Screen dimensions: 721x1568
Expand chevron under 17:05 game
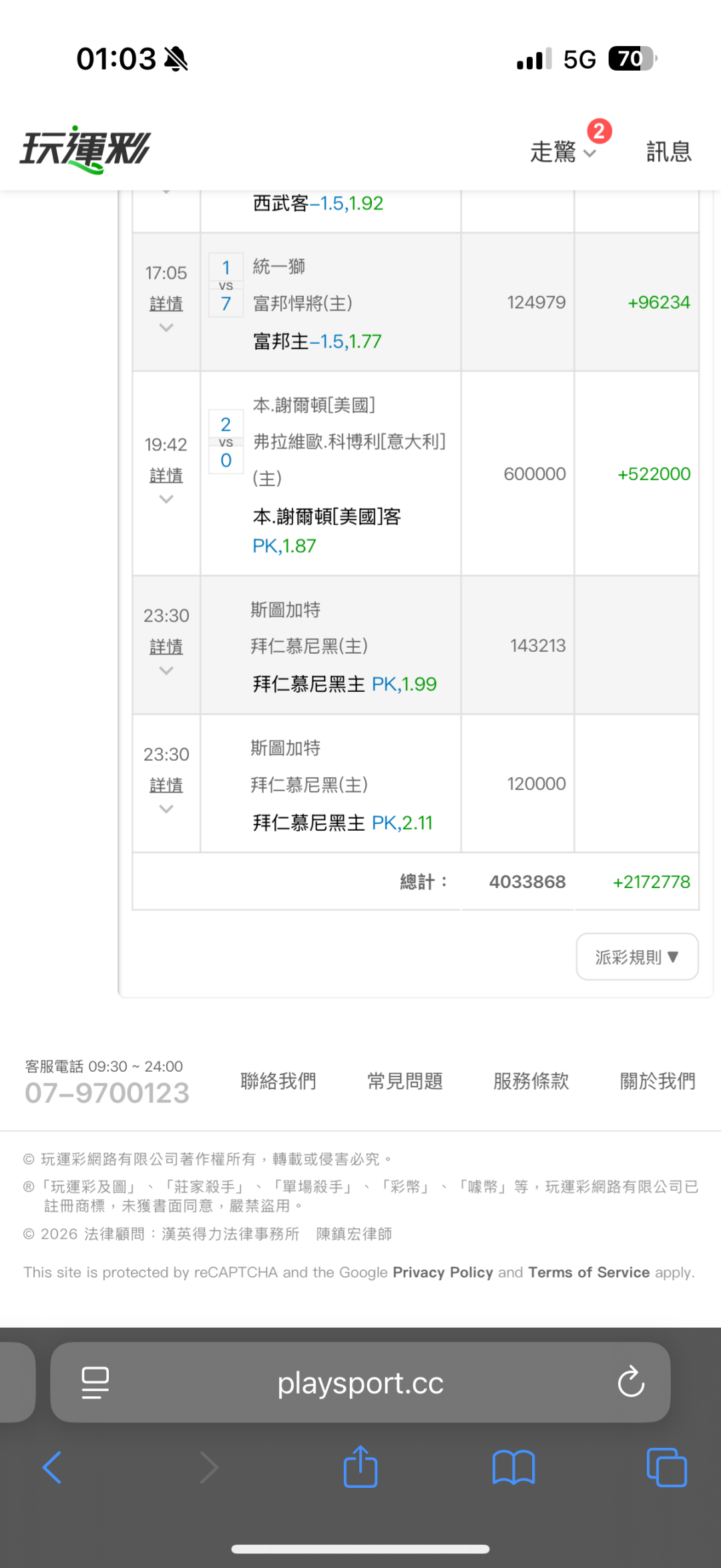point(166,328)
